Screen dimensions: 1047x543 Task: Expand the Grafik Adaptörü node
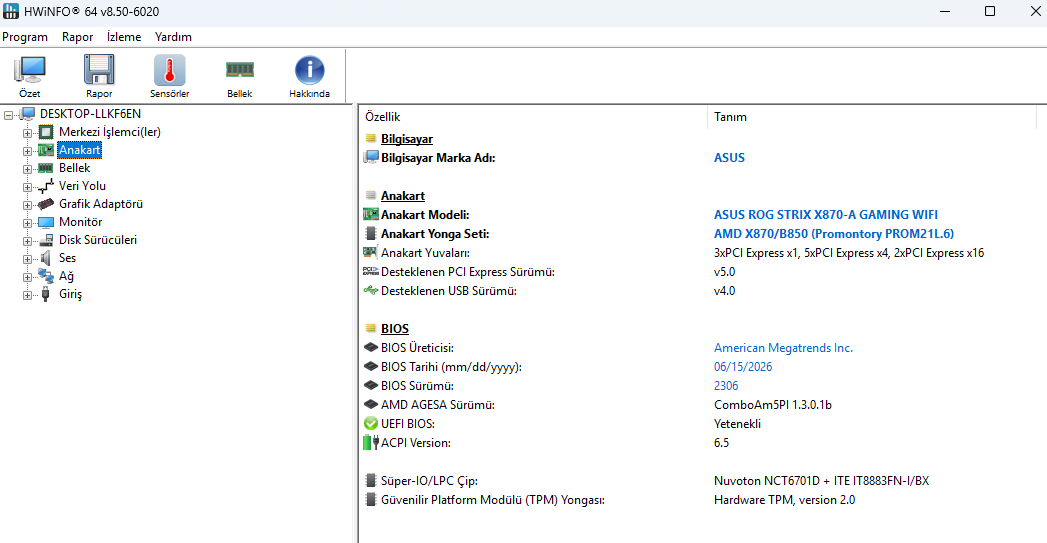pyautogui.click(x=27, y=205)
